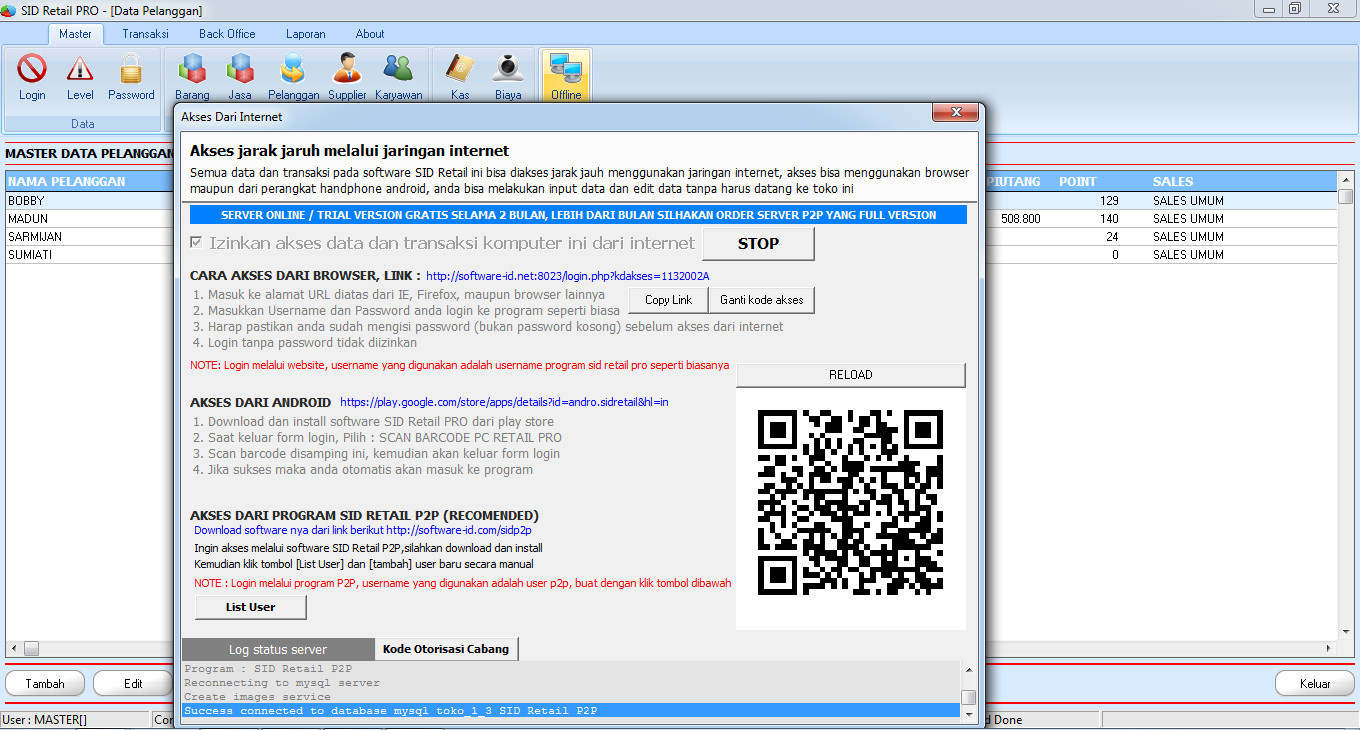Click the RELOAD button above QR code

850,375
